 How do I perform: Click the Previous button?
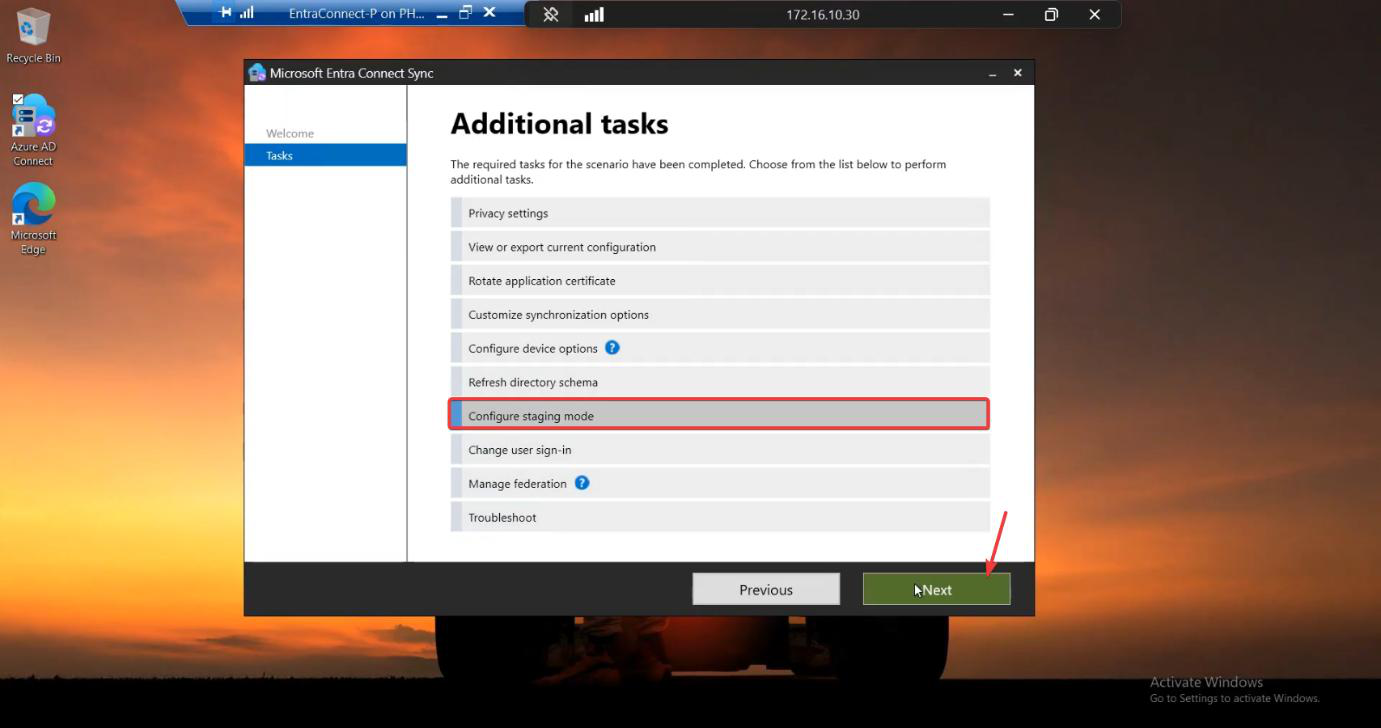click(766, 589)
